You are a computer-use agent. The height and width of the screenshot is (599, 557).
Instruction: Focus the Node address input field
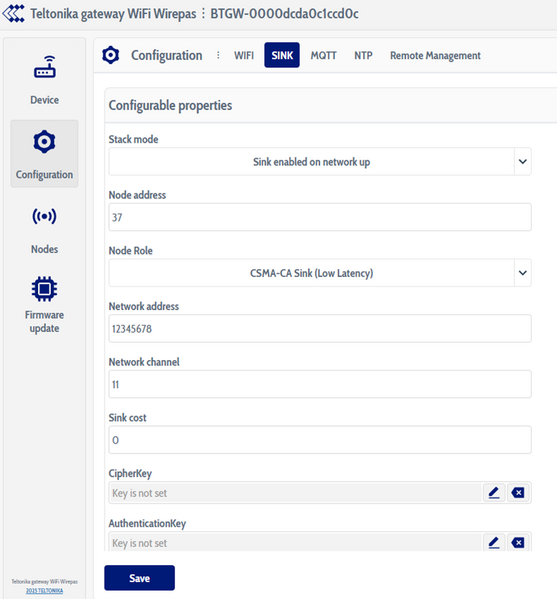pyautogui.click(x=320, y=217)
